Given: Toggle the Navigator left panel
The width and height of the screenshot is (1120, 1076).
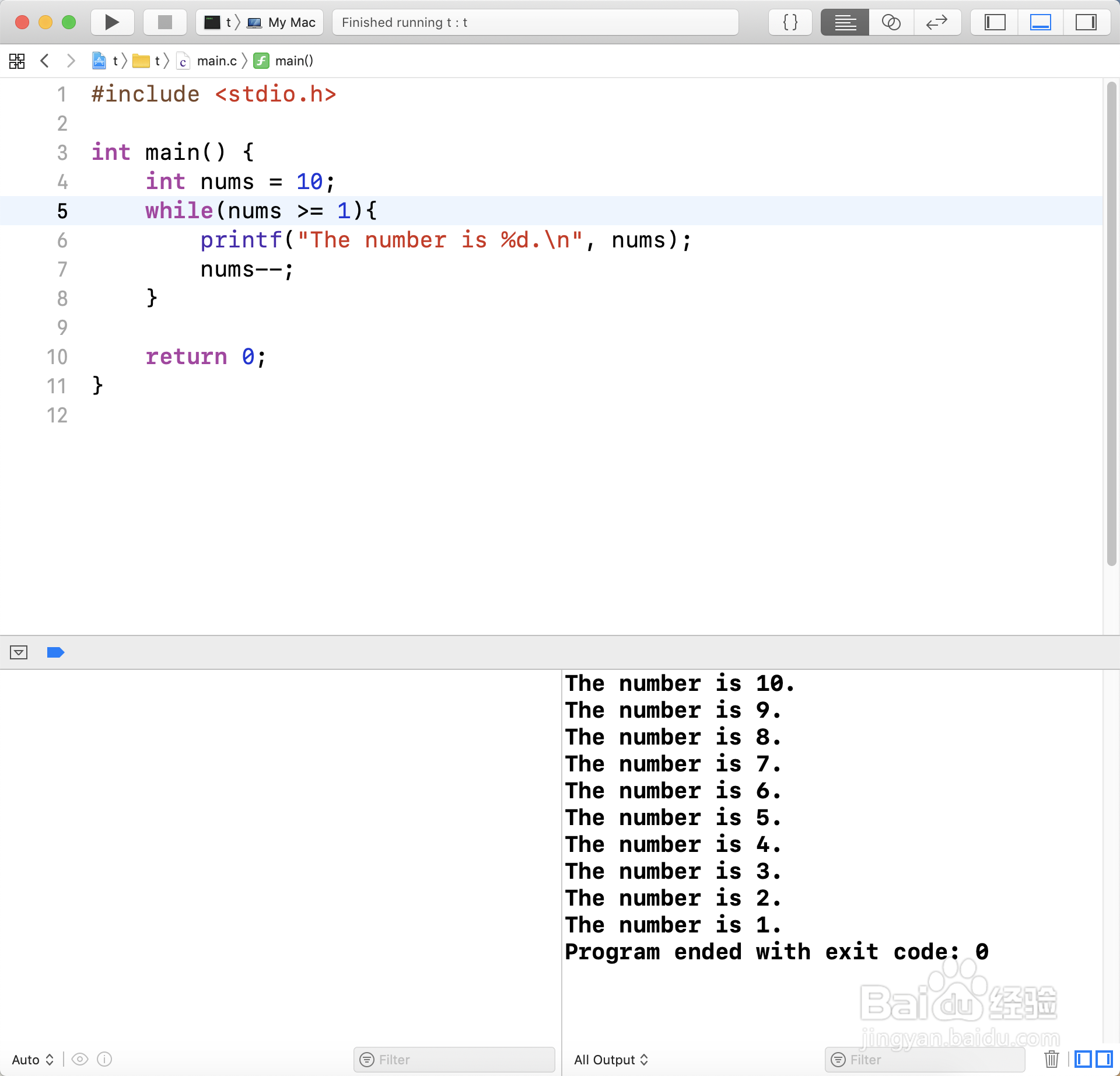Looking at the screenshot, I should tap(995, 22).
